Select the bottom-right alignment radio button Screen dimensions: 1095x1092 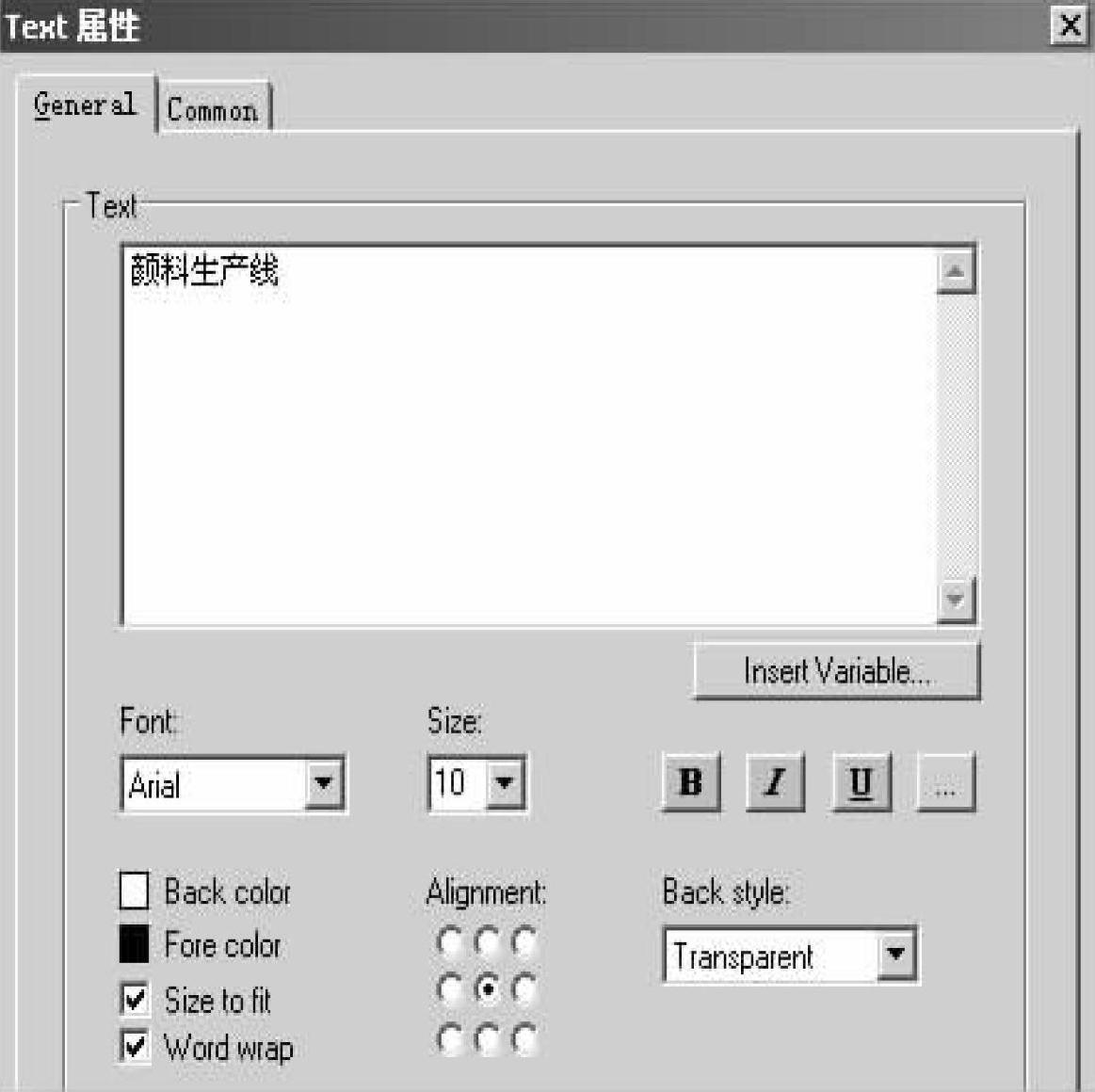click(x=524, y=1038)
